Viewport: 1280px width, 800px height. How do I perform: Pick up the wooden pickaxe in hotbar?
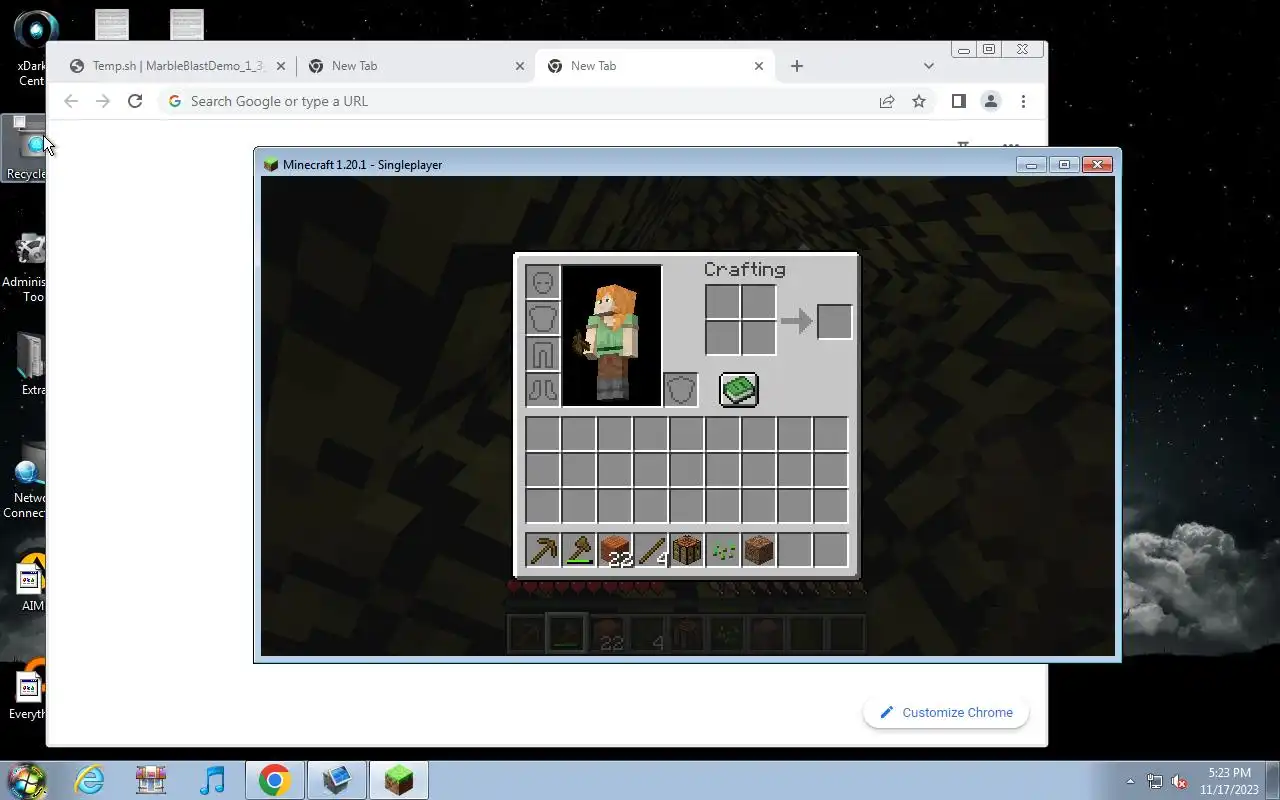click(543, 550)
